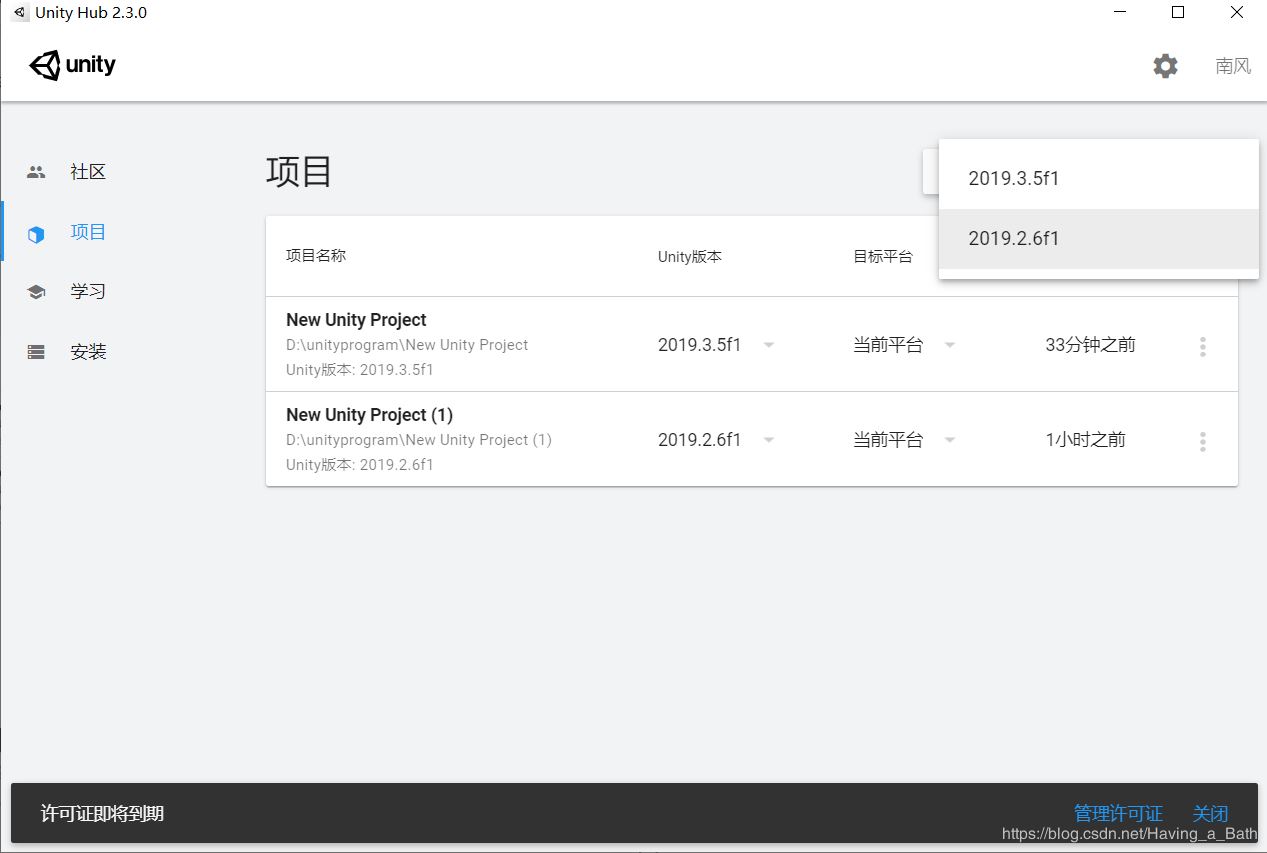This screenshot has width=1267, height=853.
Task: Maximize the Unity Hub window
Action: [x=1178, y=13]
